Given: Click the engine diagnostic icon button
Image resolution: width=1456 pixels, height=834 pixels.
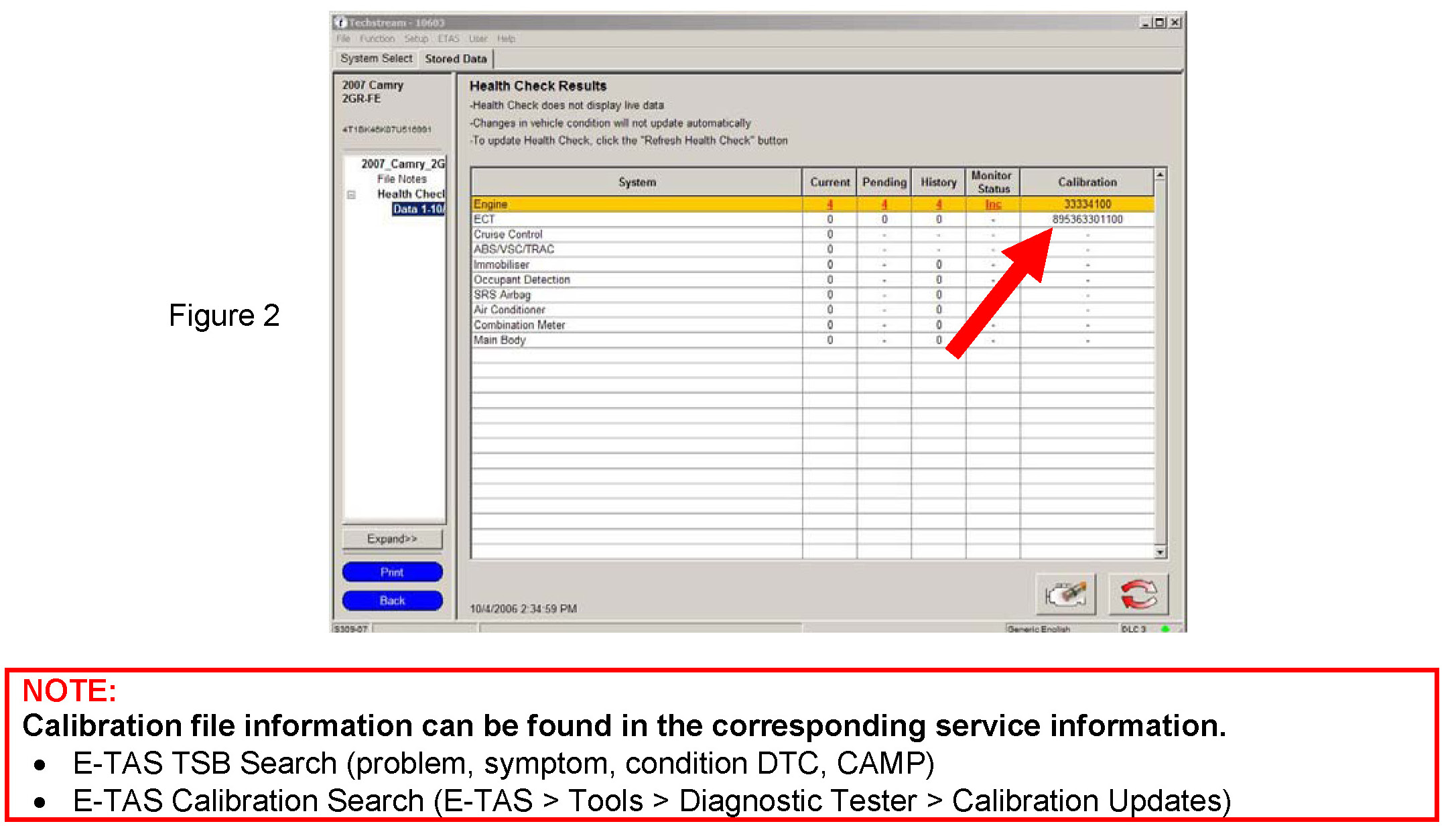Looking at the screenshot, I should click(1065, 594).
